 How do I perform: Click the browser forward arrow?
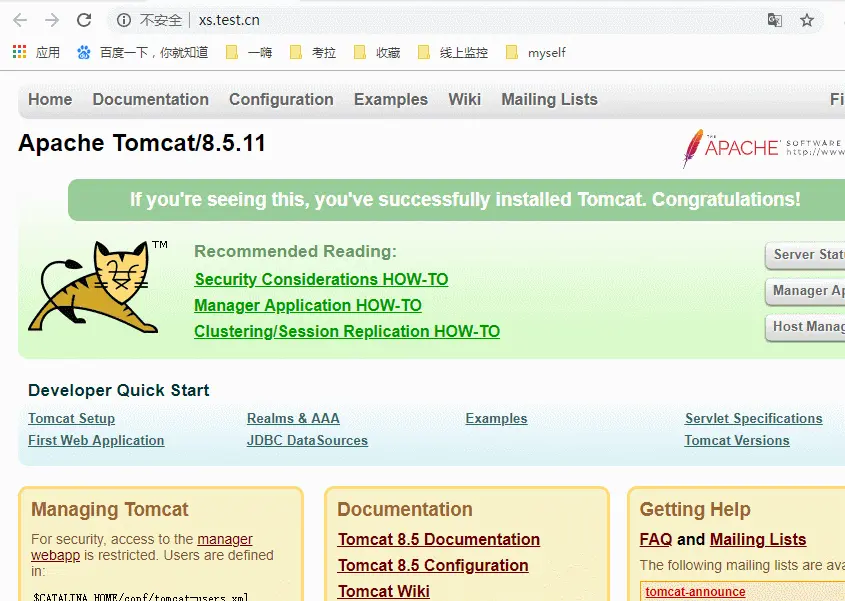pyautogui.click(x=52, y=20)
